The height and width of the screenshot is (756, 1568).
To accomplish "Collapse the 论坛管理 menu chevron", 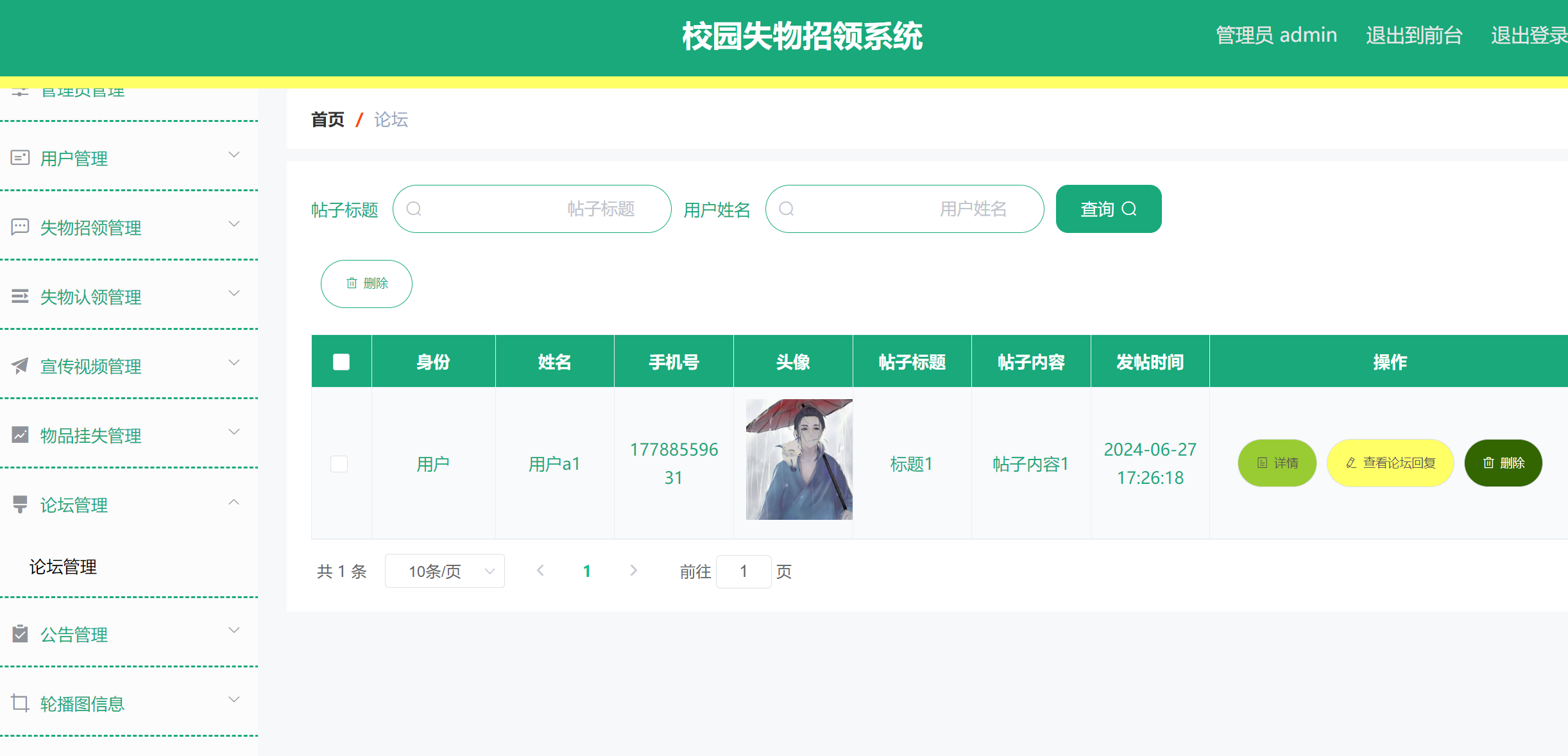I will point(234,503).
